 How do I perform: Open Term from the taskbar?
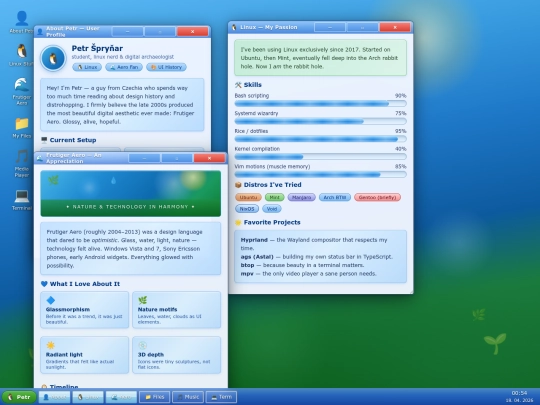221,397
